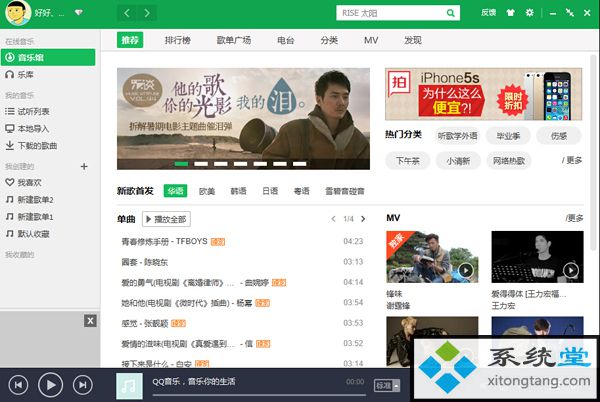Open settings gear icon

point(530,13)
